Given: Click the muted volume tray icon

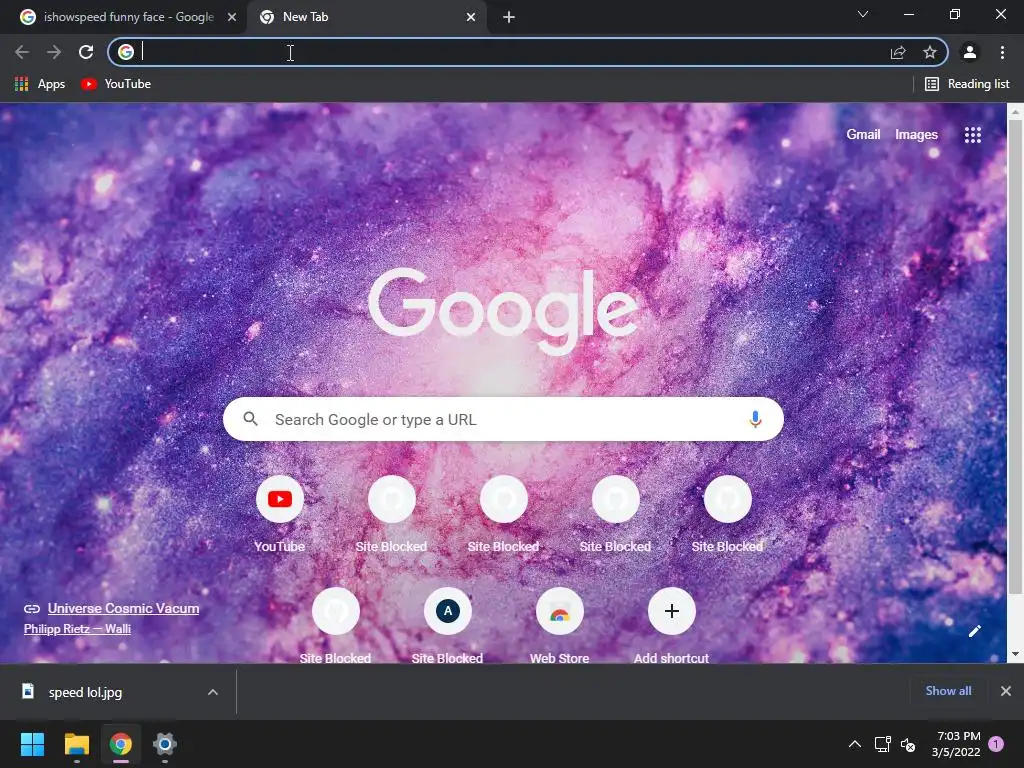Looking at the screenshot, I should point(908,744).
